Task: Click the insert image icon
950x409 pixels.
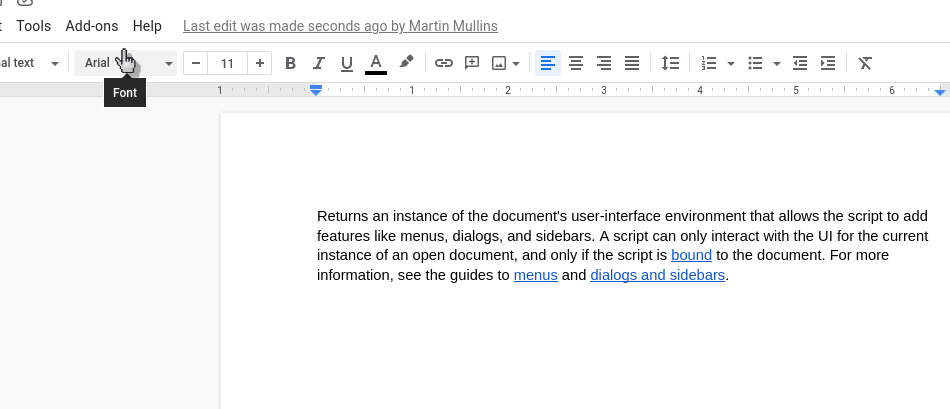Action: coord(499,63)
